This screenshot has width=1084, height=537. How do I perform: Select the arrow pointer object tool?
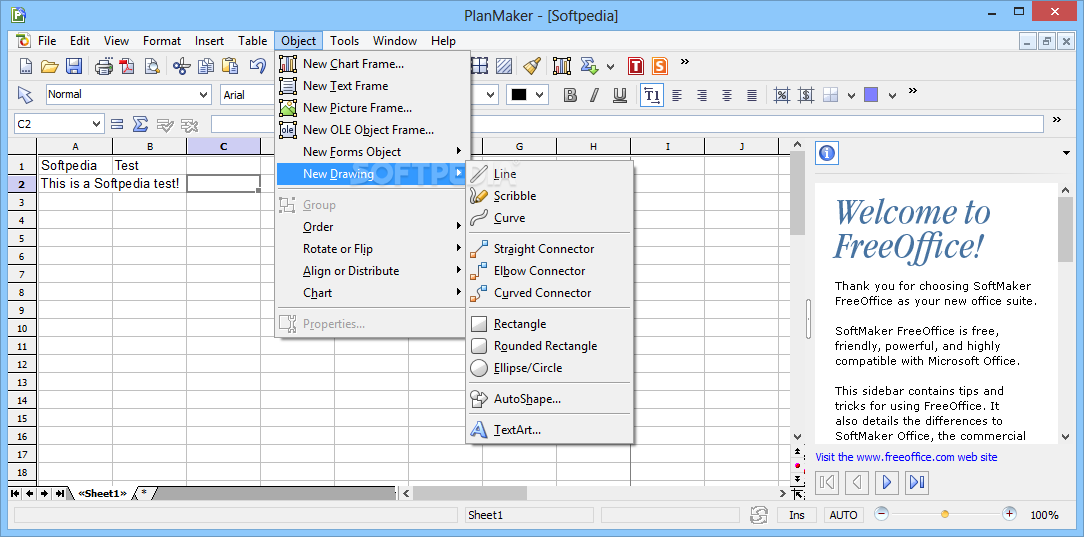pyautogui.click(x=25, y=95)
